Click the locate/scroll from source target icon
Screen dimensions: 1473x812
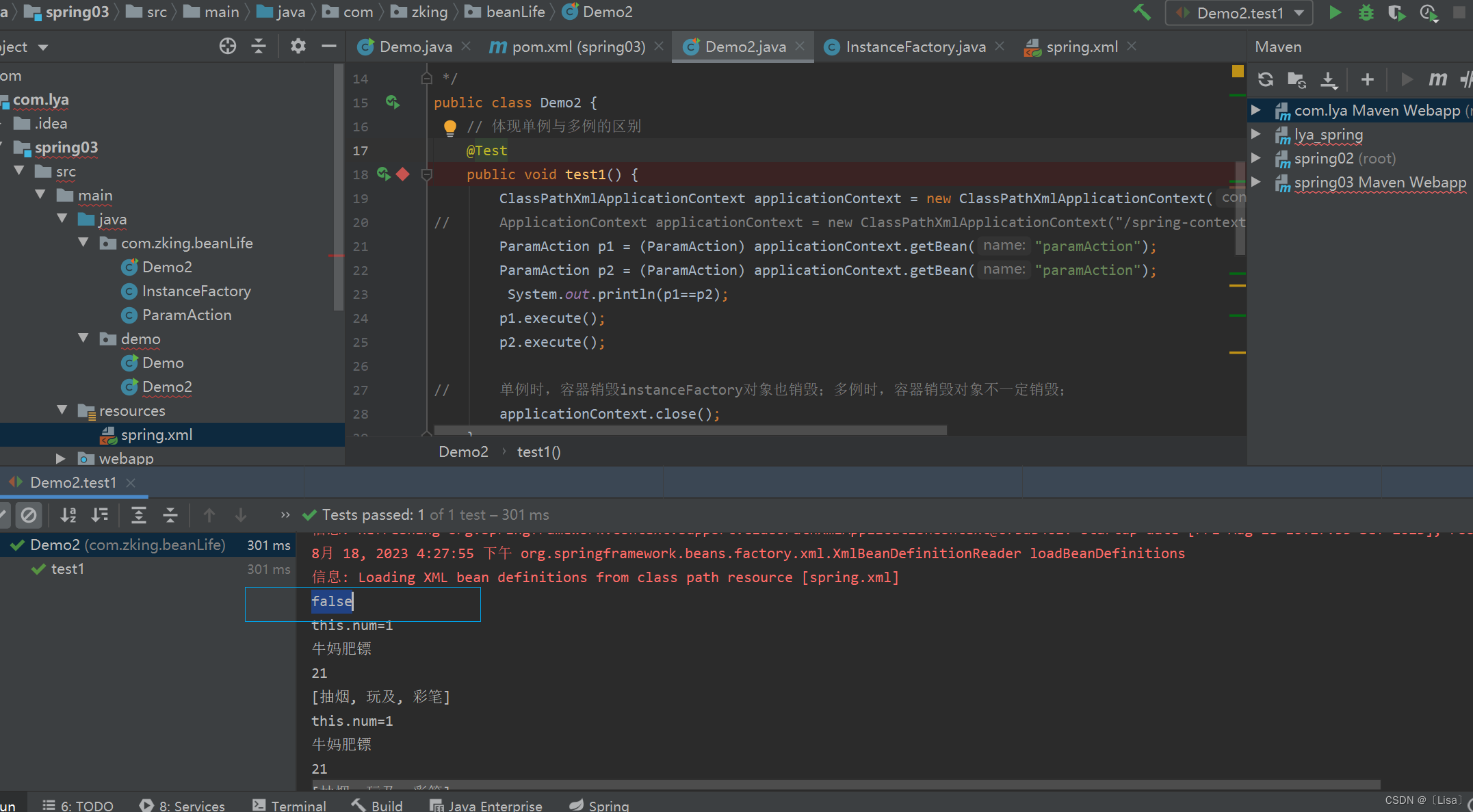228,46
